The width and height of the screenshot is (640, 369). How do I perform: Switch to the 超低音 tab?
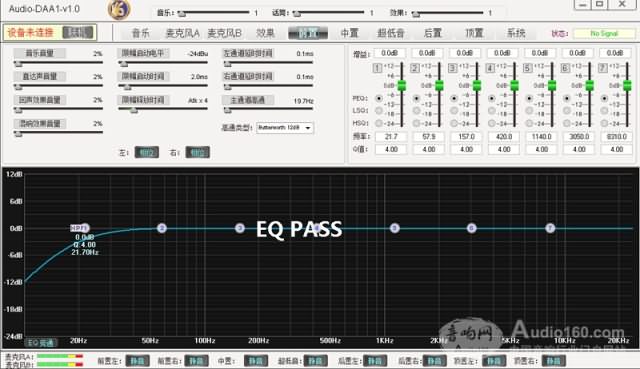[391, 33]
